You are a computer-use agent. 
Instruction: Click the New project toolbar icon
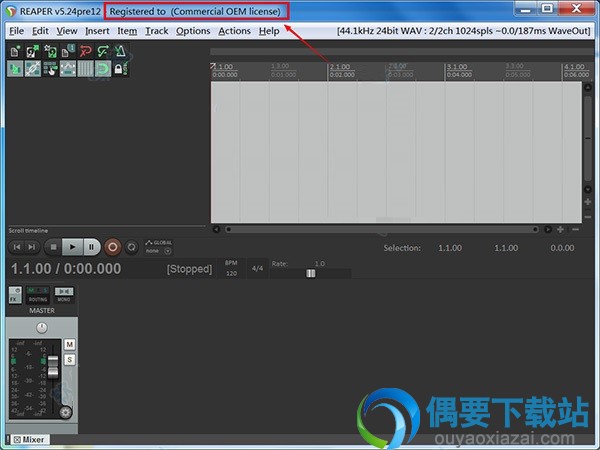[x=15, y=52]
